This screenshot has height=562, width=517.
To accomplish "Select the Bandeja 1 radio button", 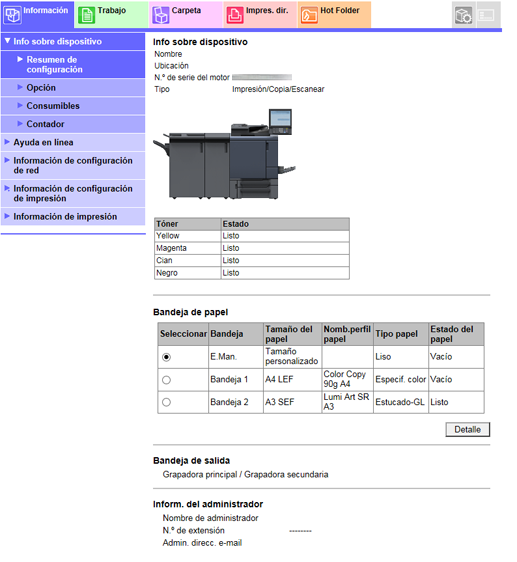I will [166, 380].
